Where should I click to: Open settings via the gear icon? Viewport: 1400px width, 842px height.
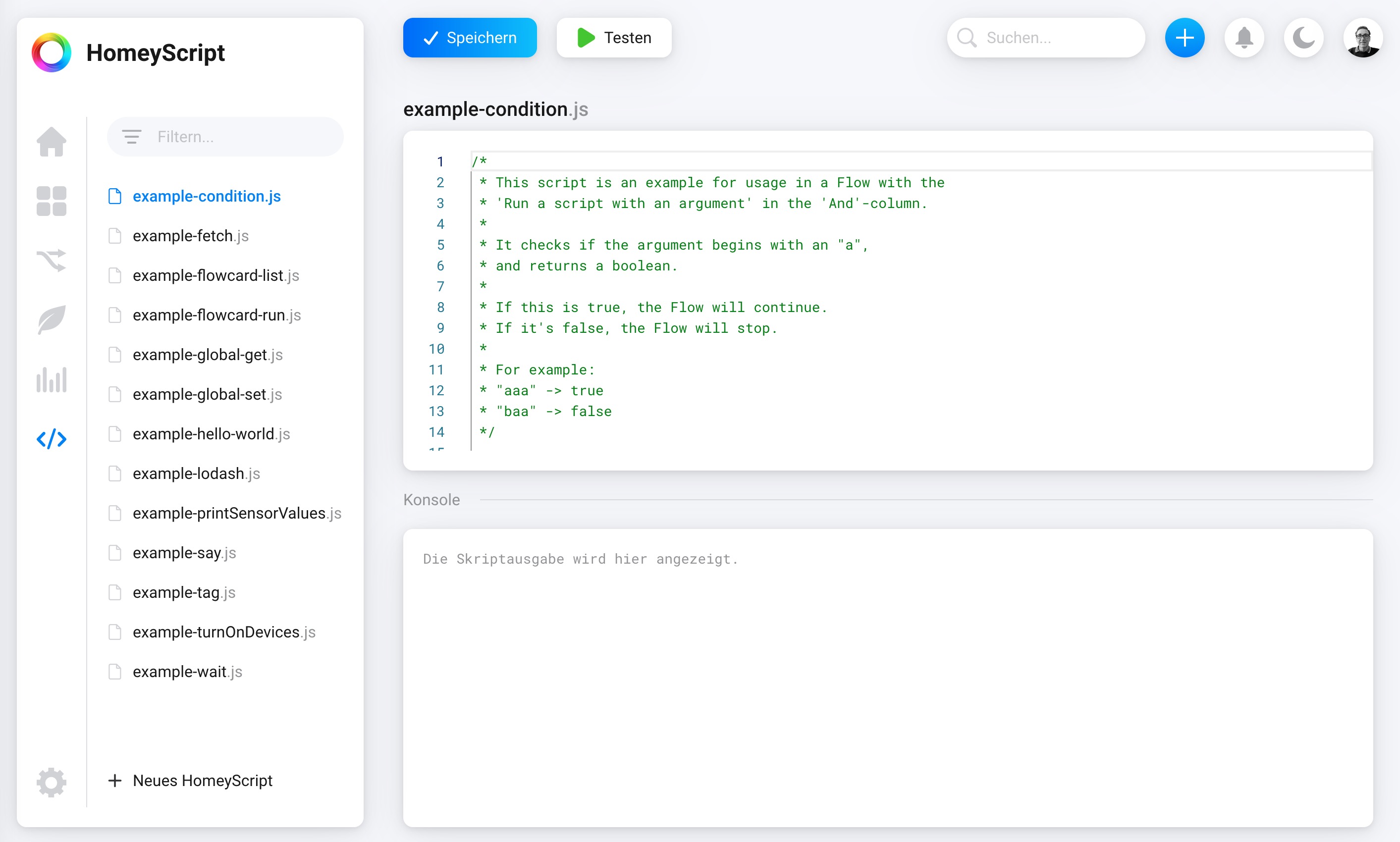point(51,783)
